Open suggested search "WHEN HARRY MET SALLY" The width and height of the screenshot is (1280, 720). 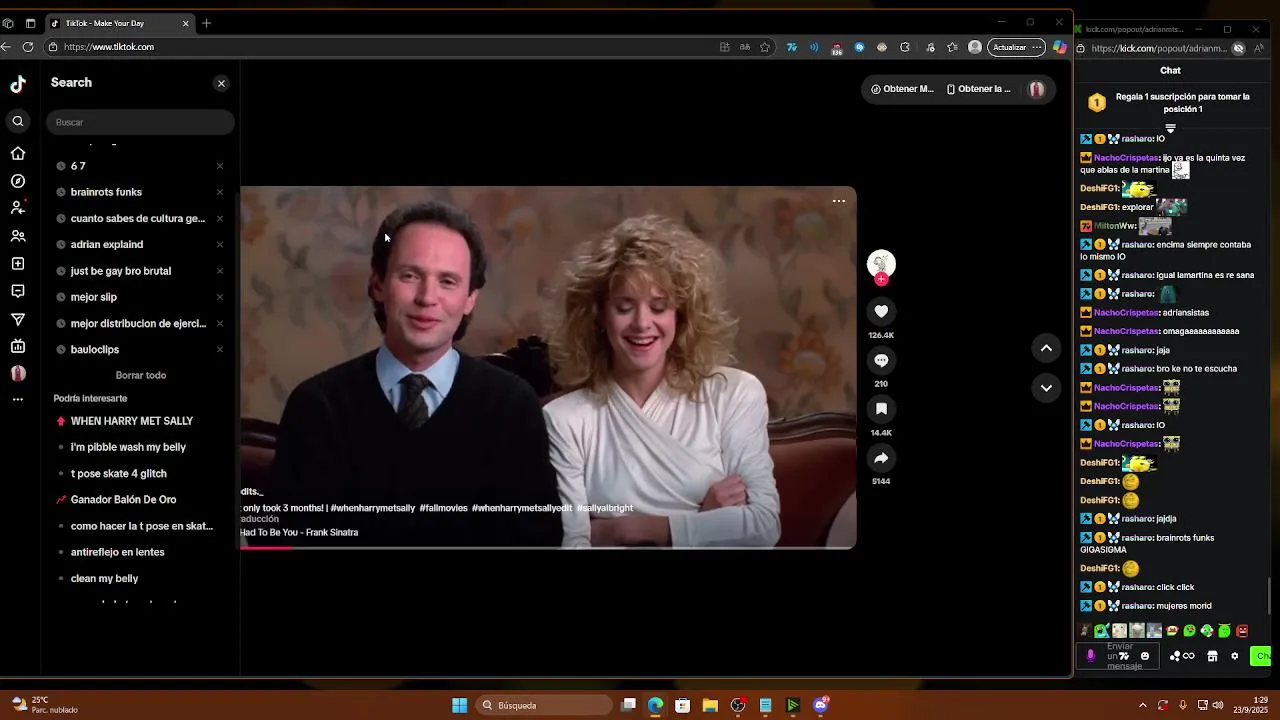point(132,421)
